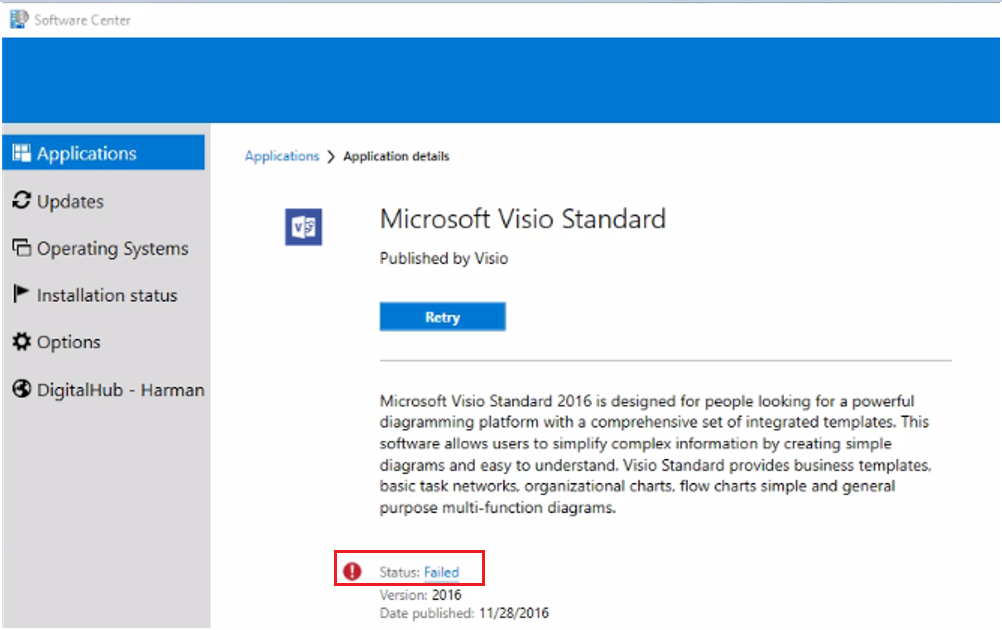Click the Updates refresh arrows icon
Image resolution: width=1002 pixels, height=630 pixels.
21,201
